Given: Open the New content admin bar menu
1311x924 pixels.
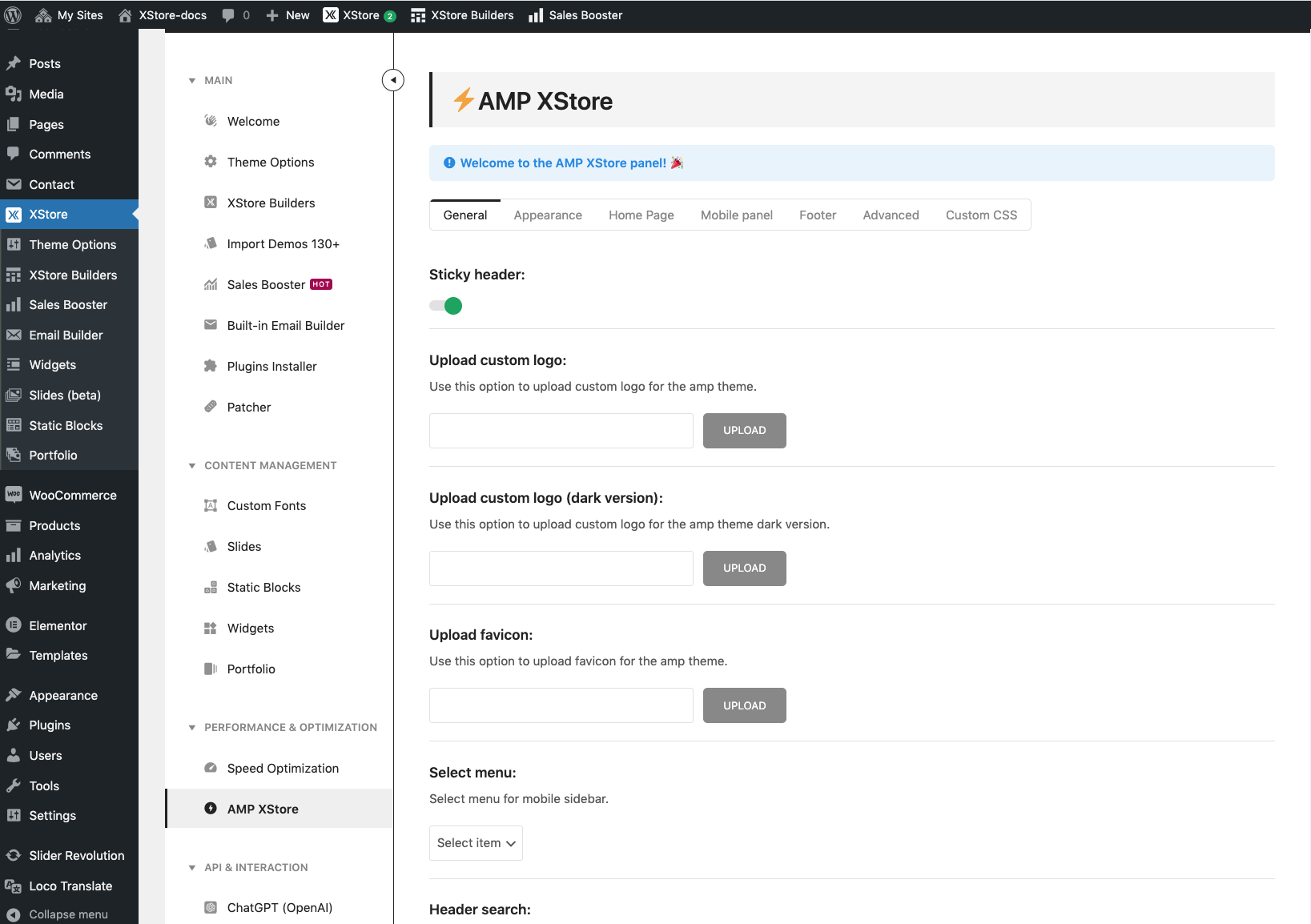Looking at the screenshot, I should [288, 15].
